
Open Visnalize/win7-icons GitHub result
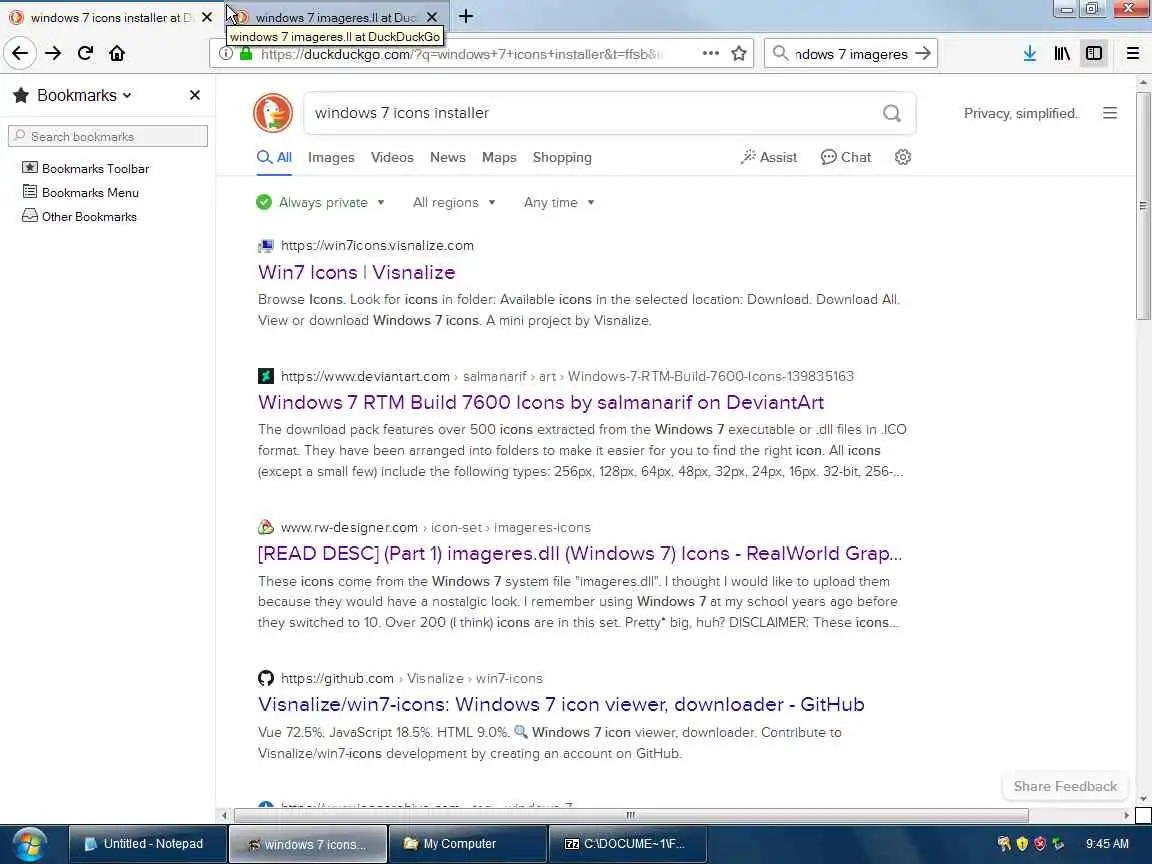(561, 705)
